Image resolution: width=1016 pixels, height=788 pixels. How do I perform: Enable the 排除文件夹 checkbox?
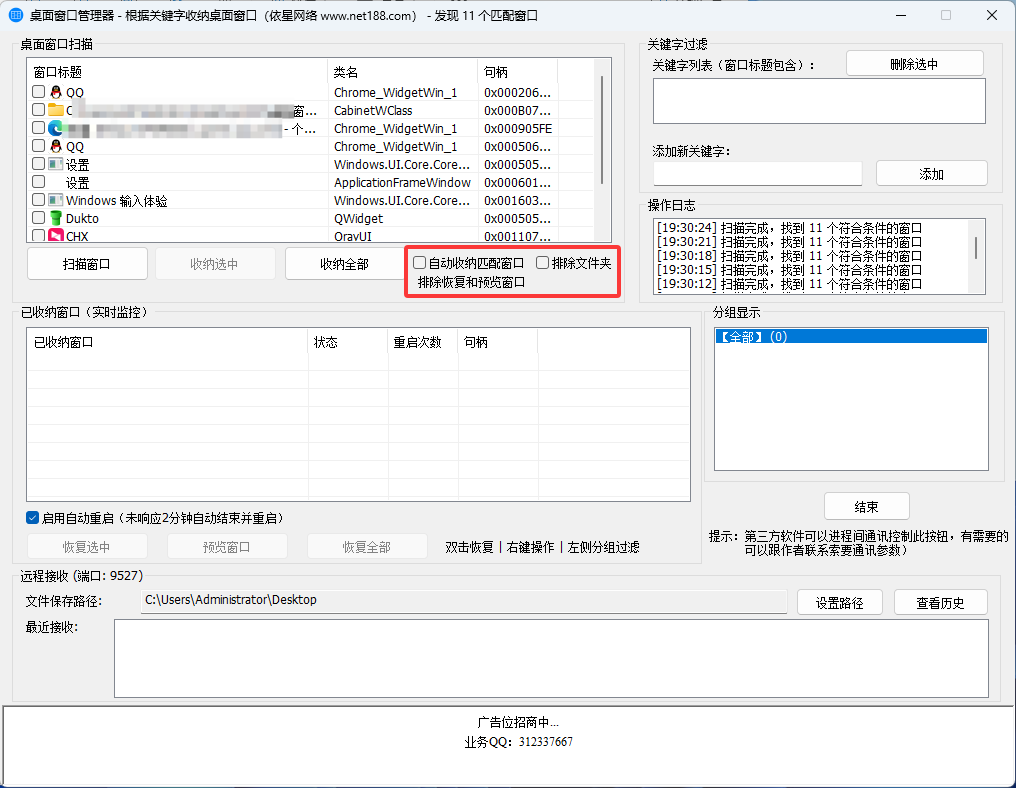coord(540,262)
